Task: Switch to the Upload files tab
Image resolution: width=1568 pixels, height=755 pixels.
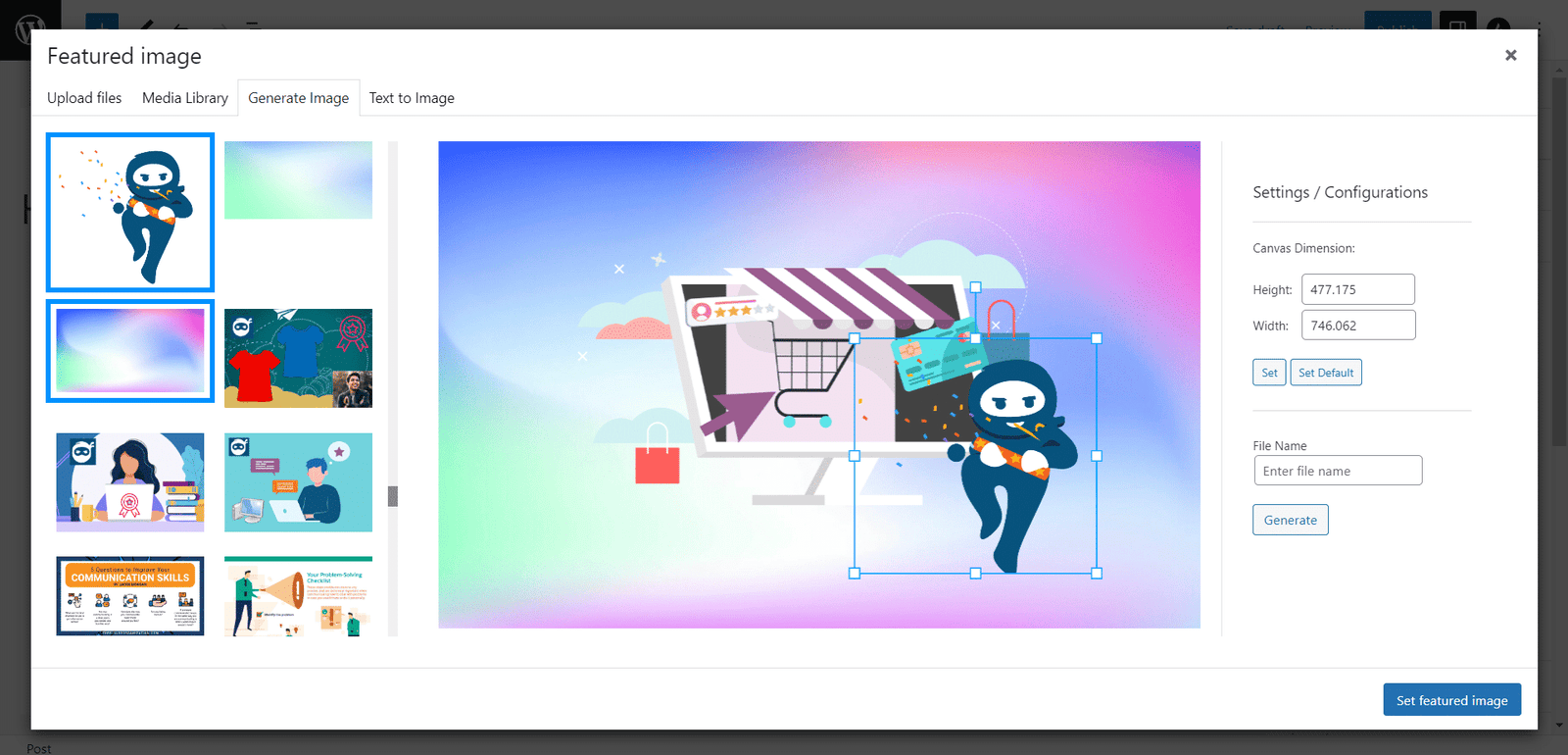Action: tap(84, 98)
